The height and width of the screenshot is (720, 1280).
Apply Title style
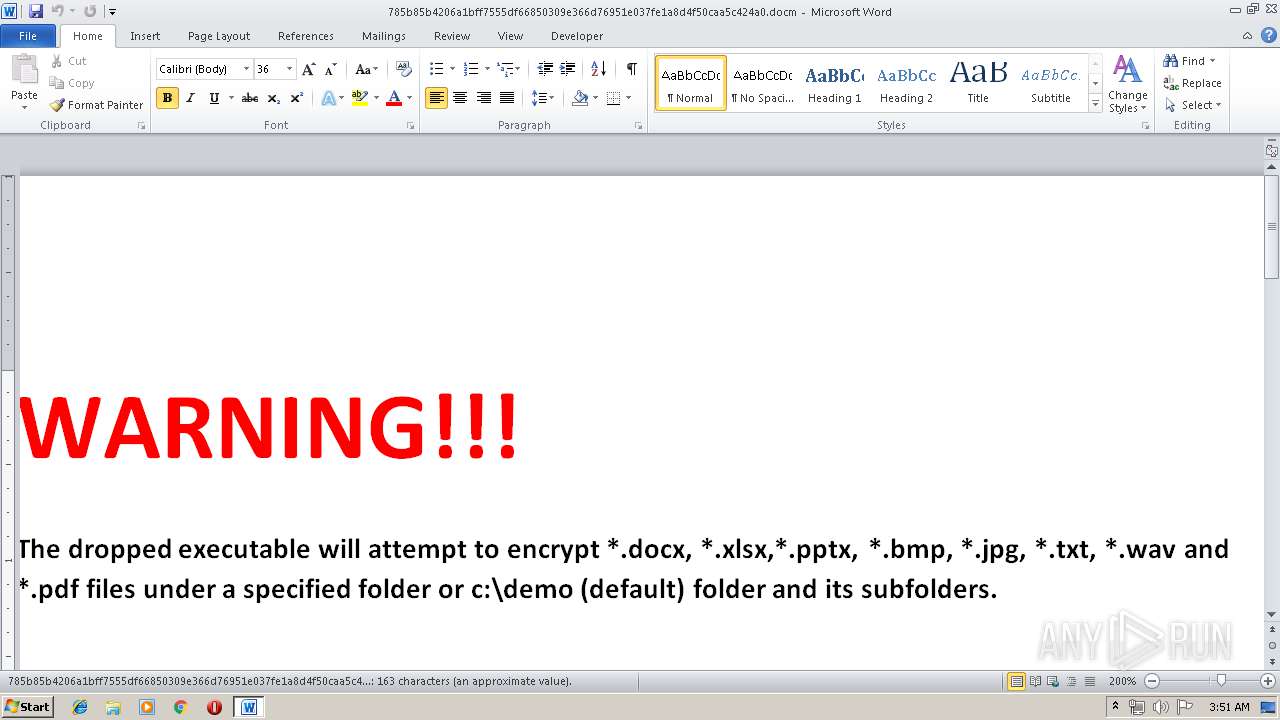pos(978,83)
